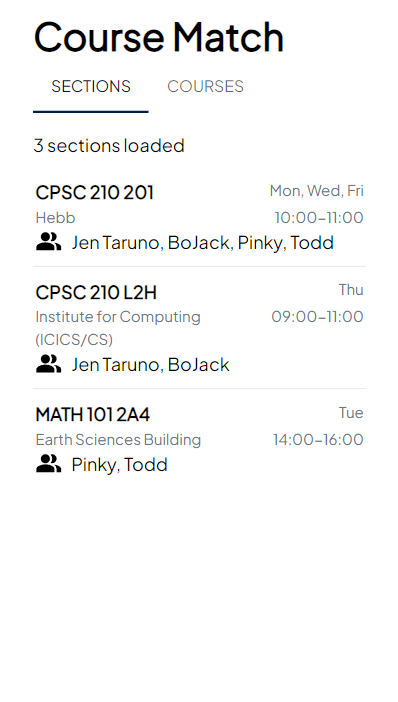
Task: Click the Pinky, Todd friends list
Action: [x=120, y=465]
